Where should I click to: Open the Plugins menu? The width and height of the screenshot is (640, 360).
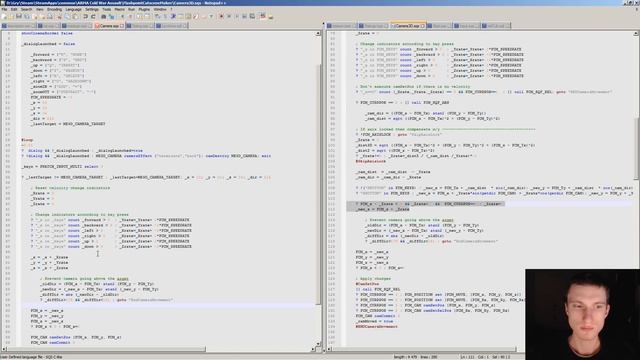(x=144, y=9)
